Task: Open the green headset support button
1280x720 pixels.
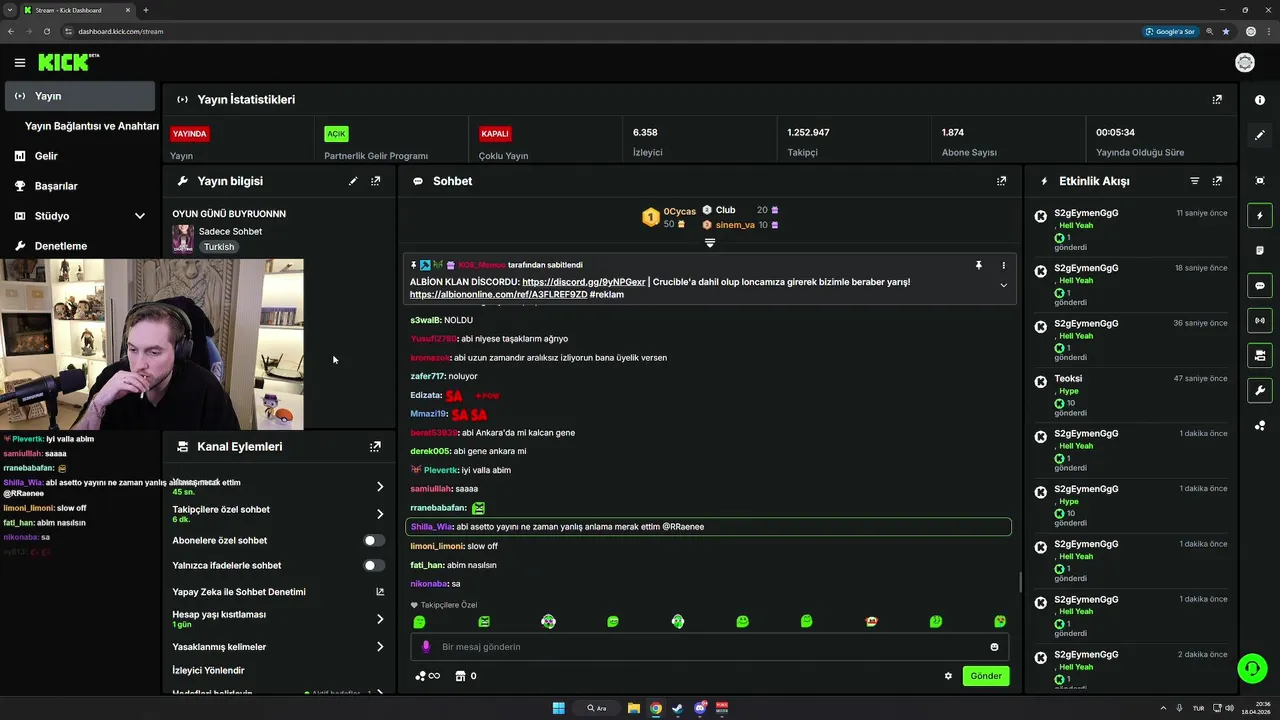Action: (x=1251, y=667)
